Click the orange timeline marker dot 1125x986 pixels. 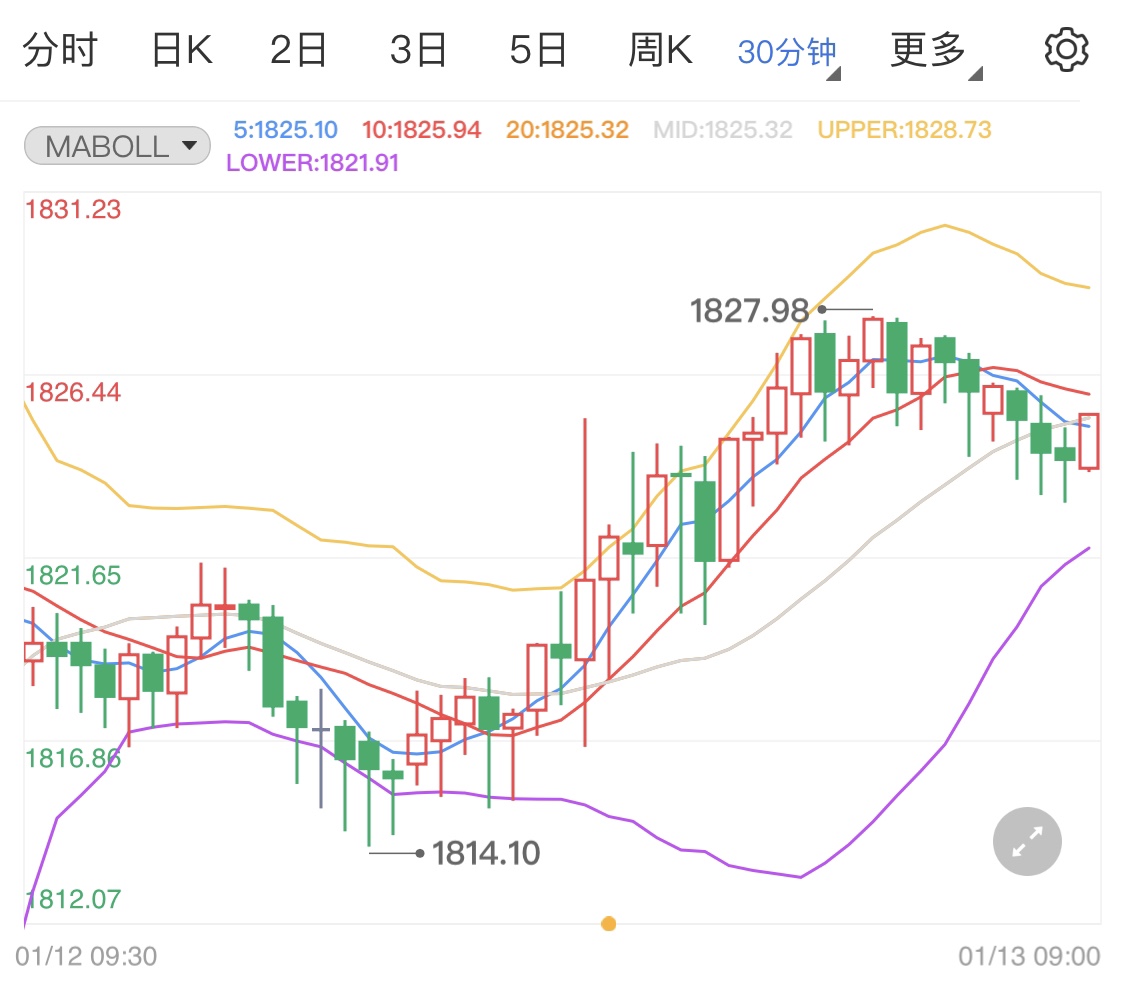608,923
